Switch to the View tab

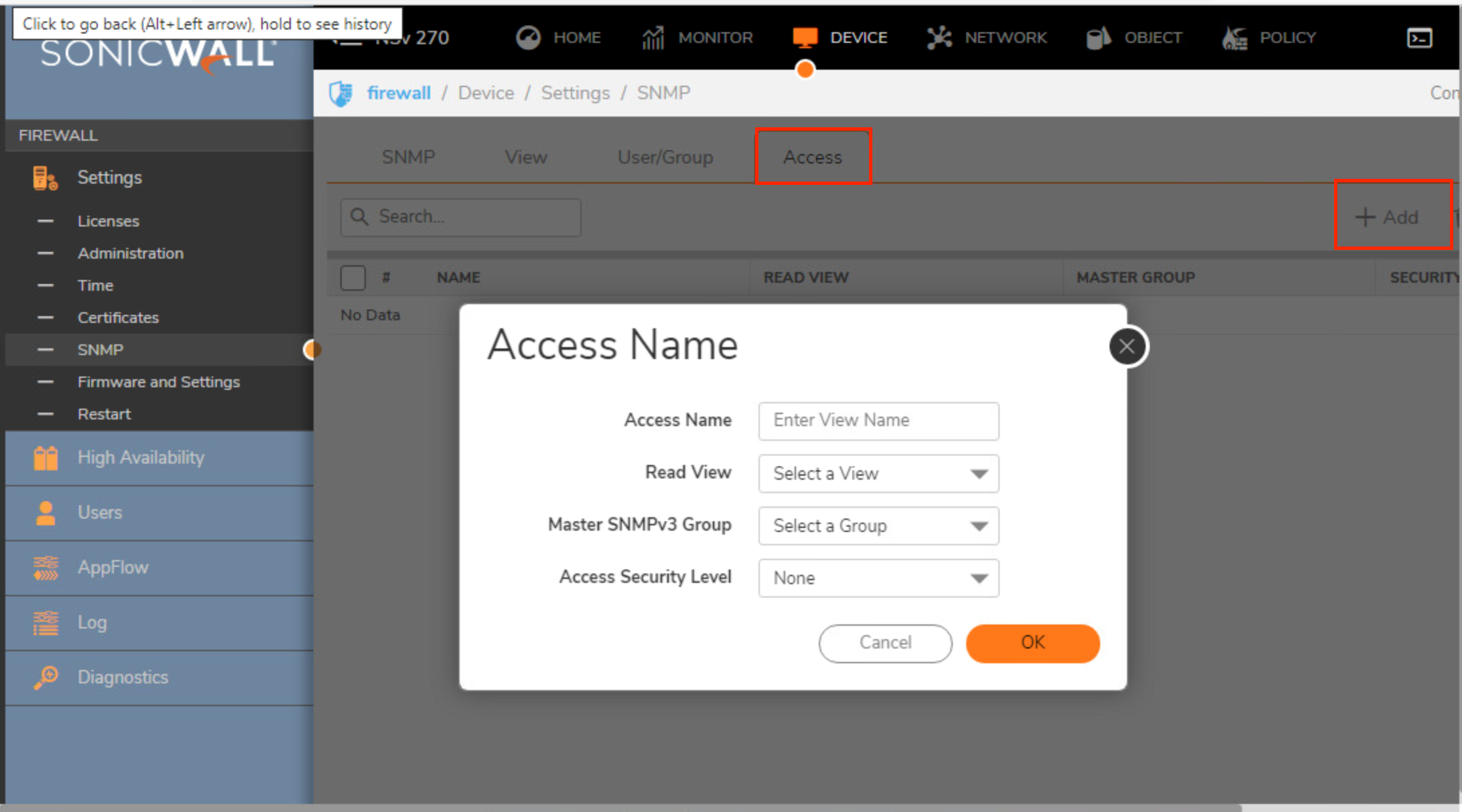click(526, 157)
